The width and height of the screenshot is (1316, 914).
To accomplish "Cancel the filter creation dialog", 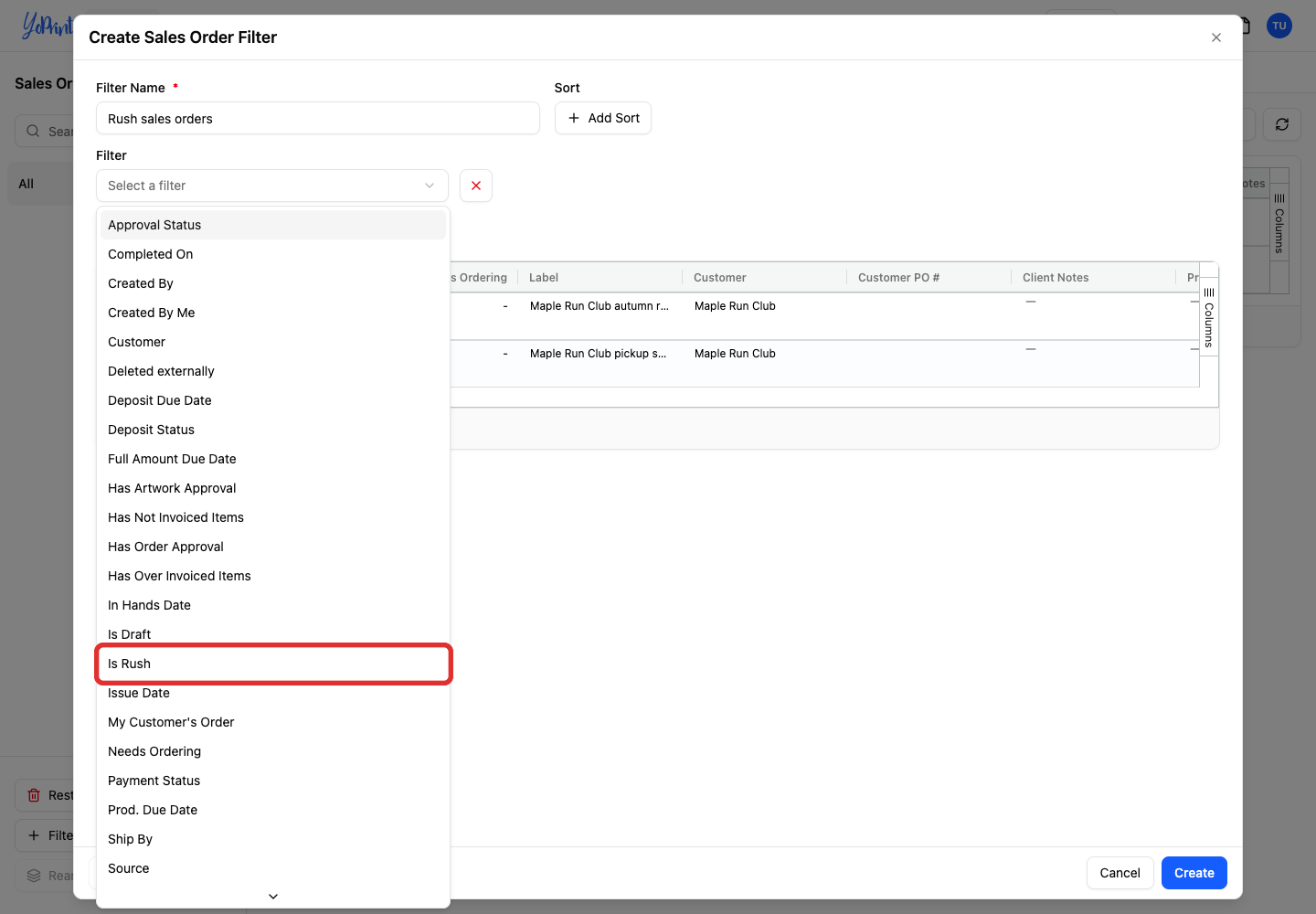I will coord(1120,873).
